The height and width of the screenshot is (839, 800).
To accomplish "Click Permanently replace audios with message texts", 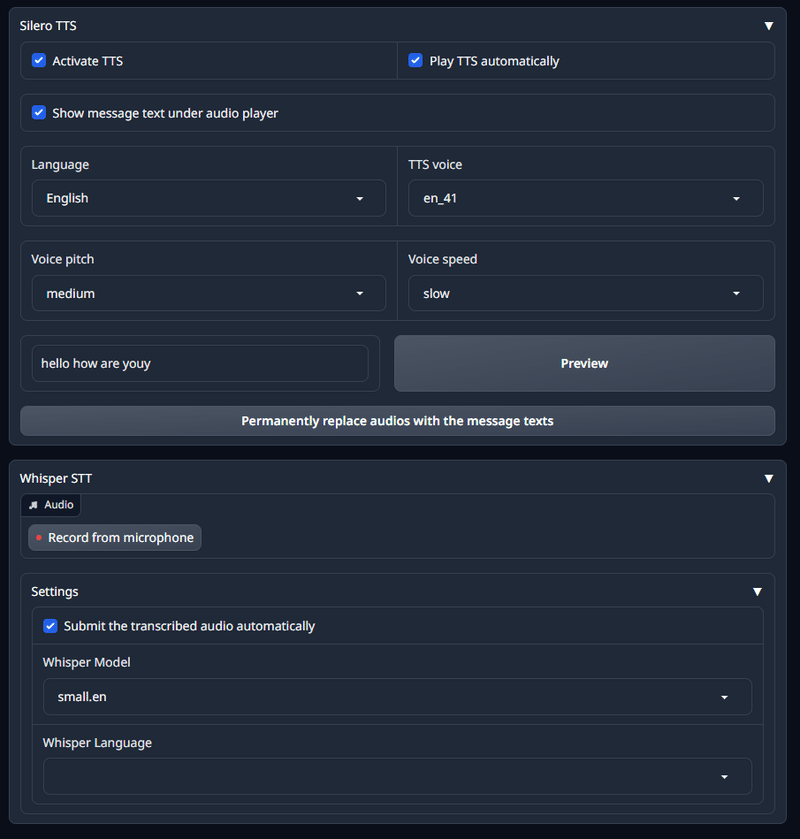I will click(397, 421).
